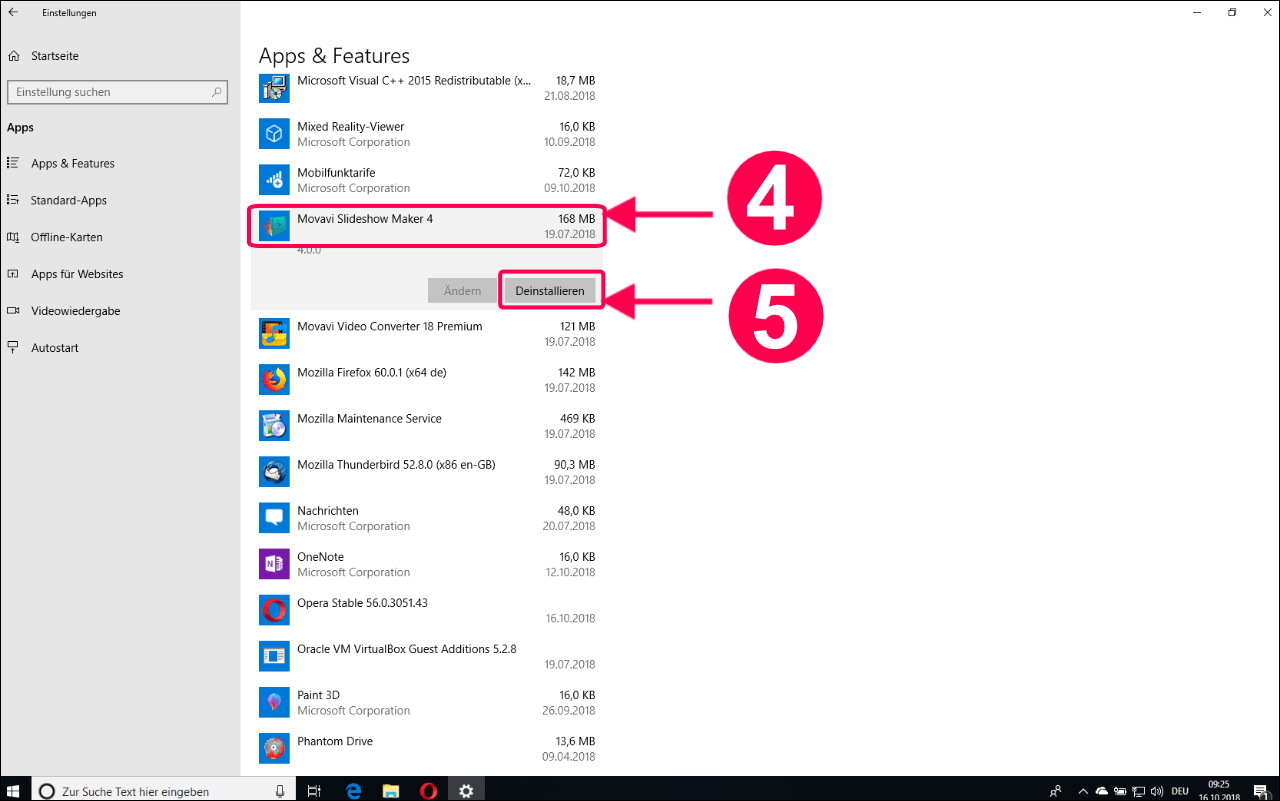Select Microsoft Visual C++ 2015 Redistributable entry
Image resolution: width=1280 pixels, height=801 pixels.
point(427,88)
